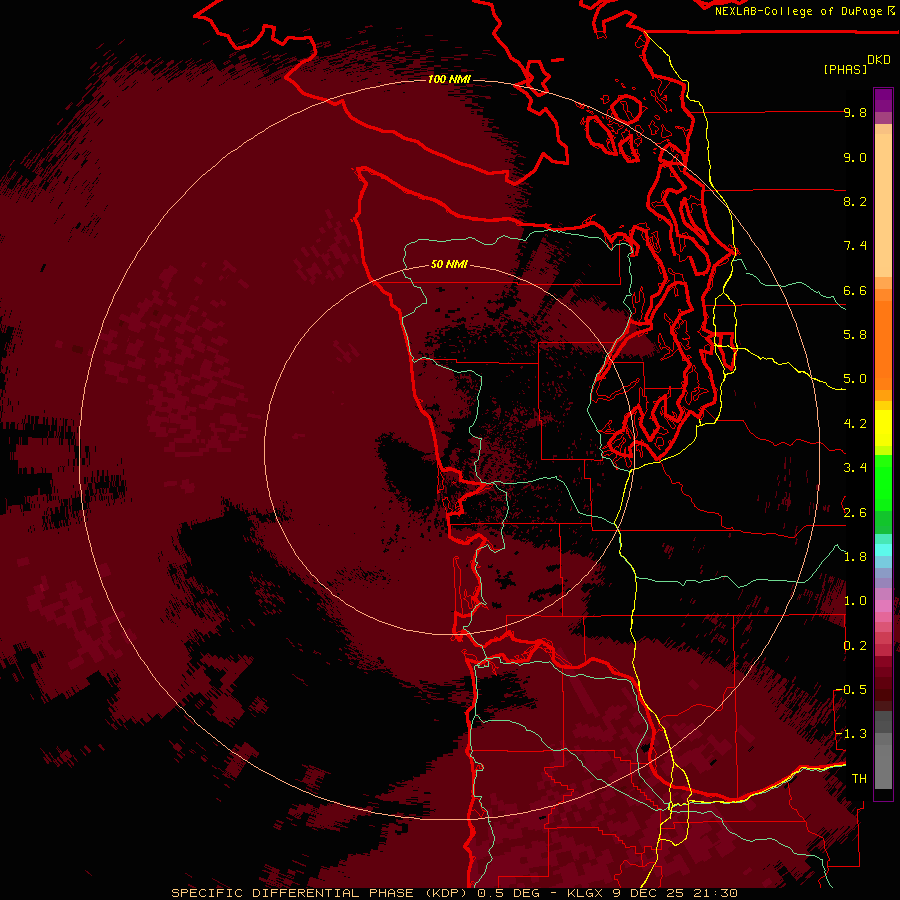The width and height of the screenshot is (900, 900).
Task: Select the 9.0 legend scale value
Action: point(855,157)
